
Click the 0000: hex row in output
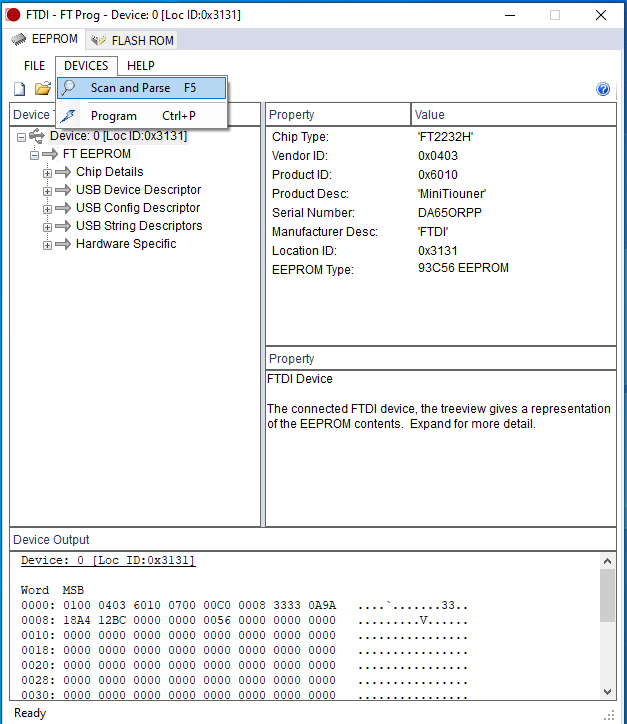(245, 605)
